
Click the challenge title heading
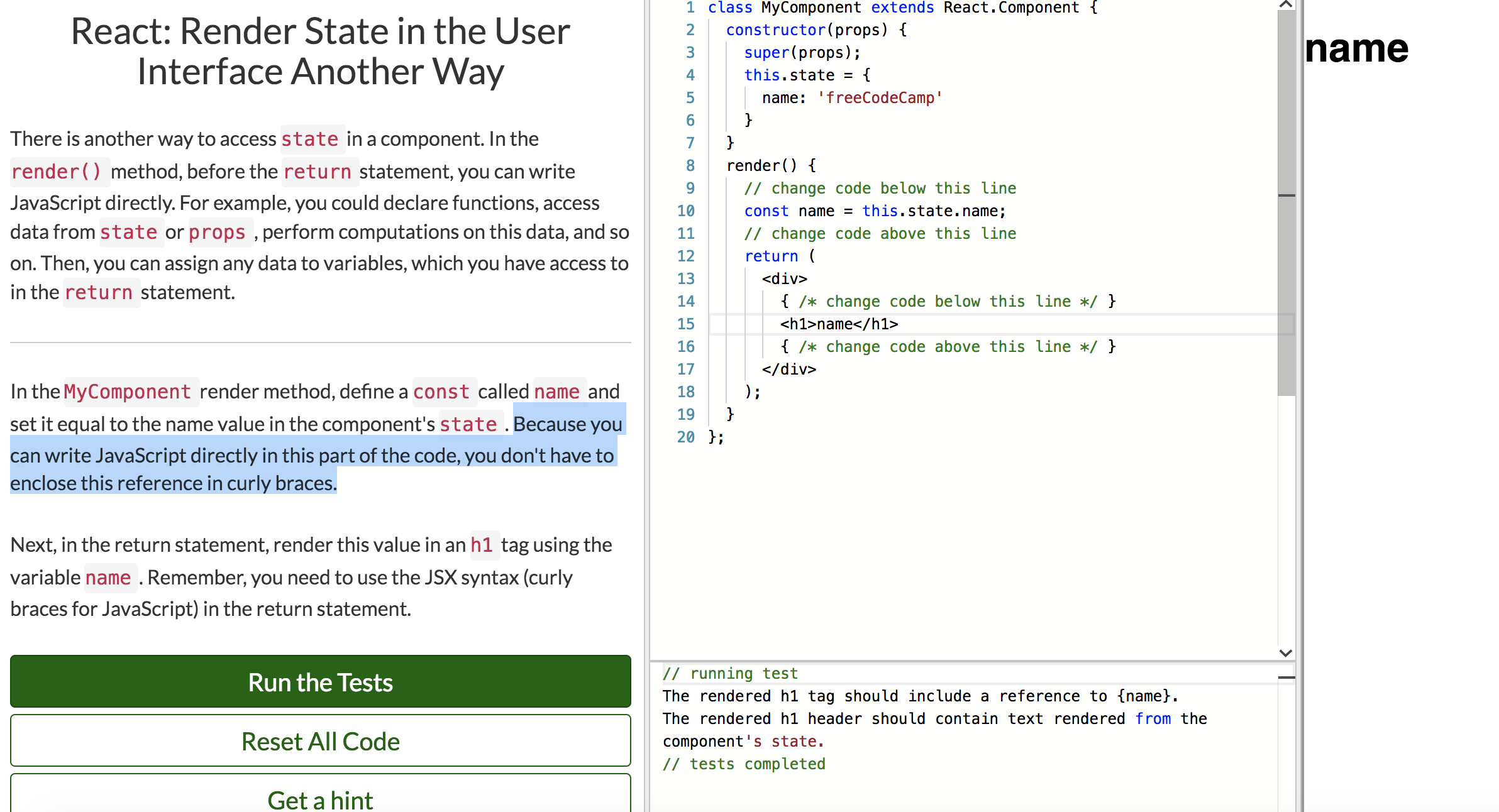coord(320,51)
